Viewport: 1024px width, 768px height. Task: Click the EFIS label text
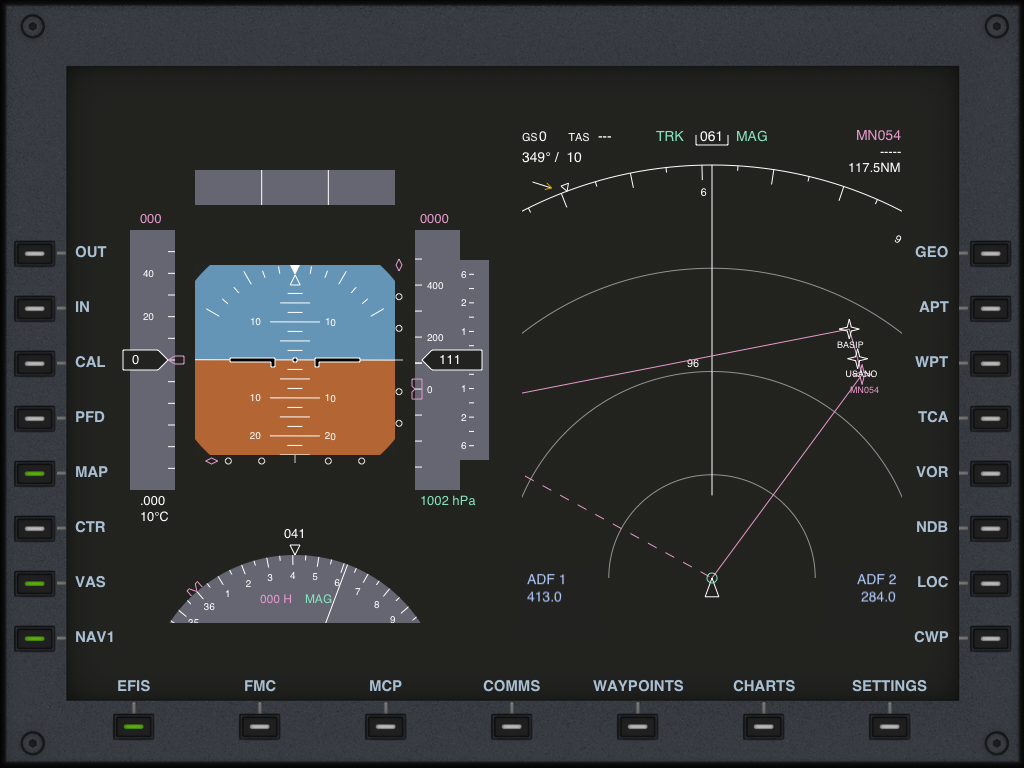click(x=134, y=686)
